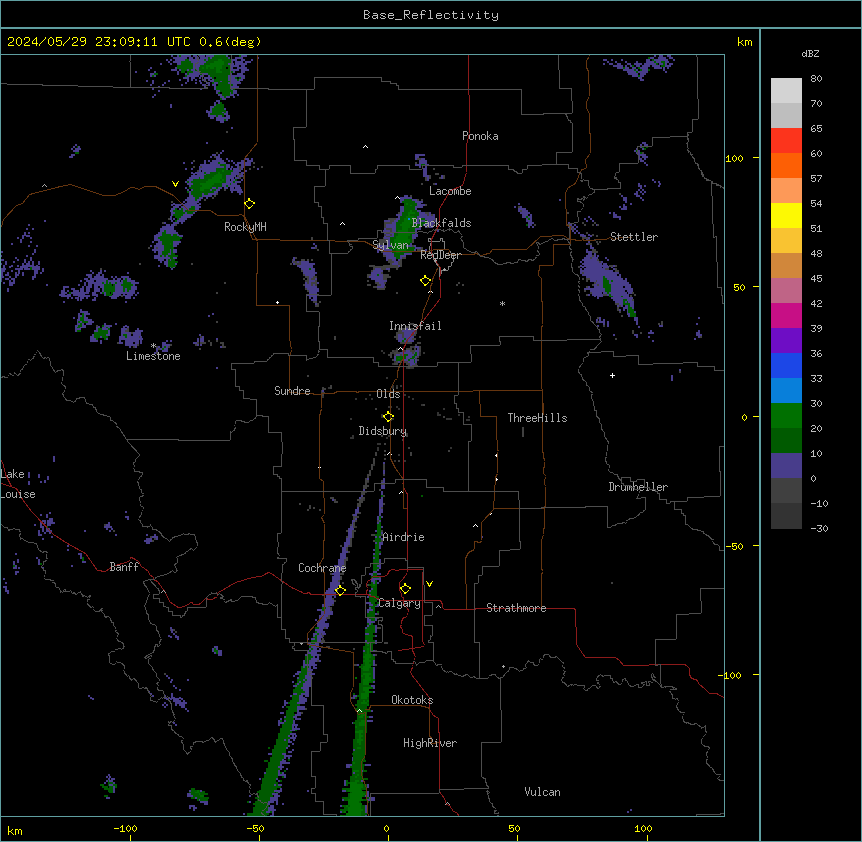Select the RedDeer city label

click(x=440, y=255)
